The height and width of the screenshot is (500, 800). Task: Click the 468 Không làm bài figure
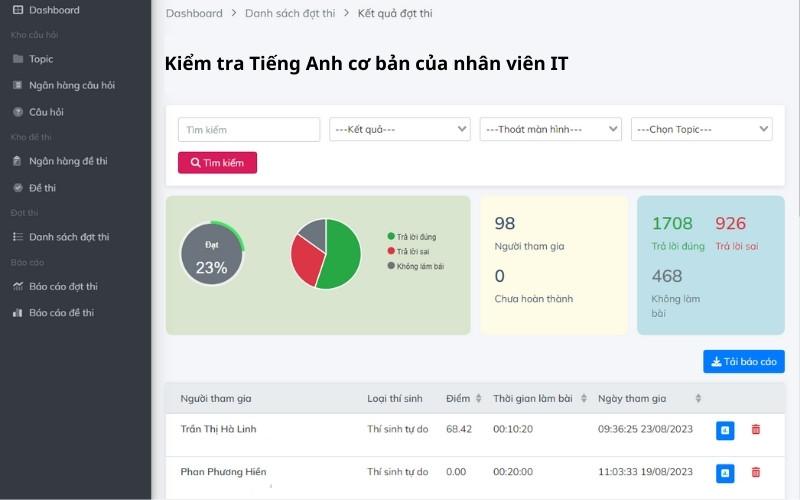tap(667, 276)
